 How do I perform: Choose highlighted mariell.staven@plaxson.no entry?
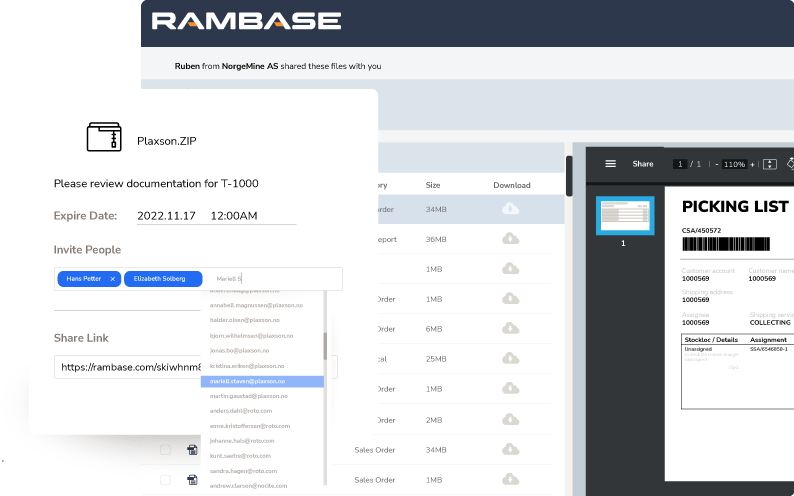pyautogui.click(x=262, y=381)
